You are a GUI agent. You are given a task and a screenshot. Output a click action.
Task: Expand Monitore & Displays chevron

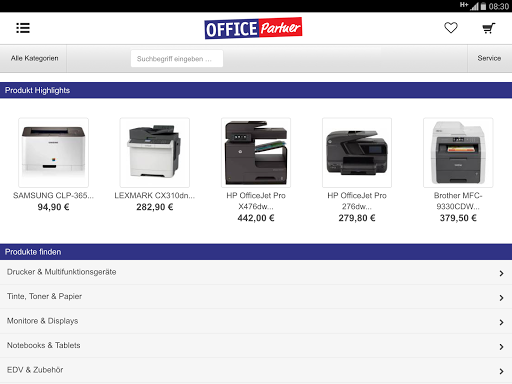(501, 322)
